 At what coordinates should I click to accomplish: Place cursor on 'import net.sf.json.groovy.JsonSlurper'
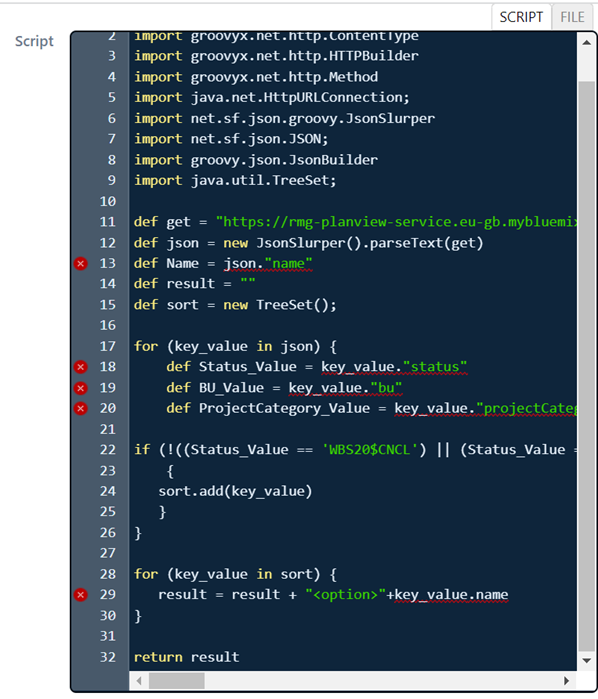(285, 119)
